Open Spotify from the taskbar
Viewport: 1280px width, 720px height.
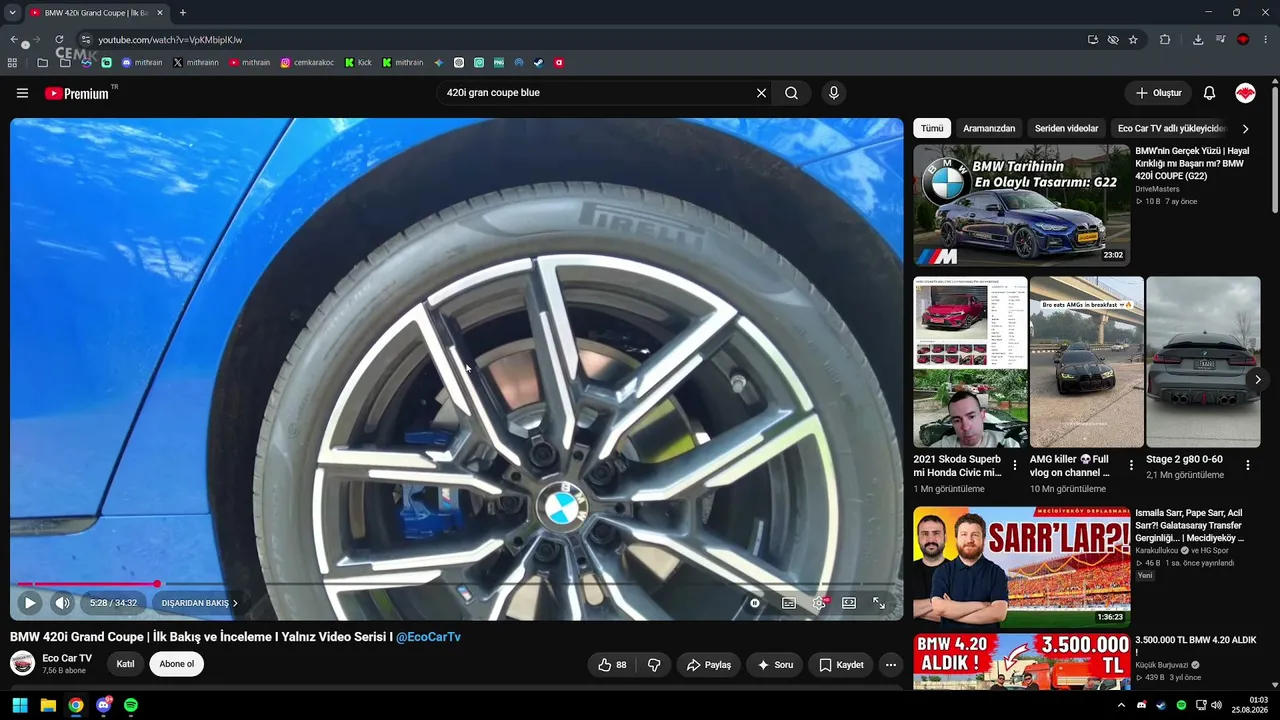point(131,705)
